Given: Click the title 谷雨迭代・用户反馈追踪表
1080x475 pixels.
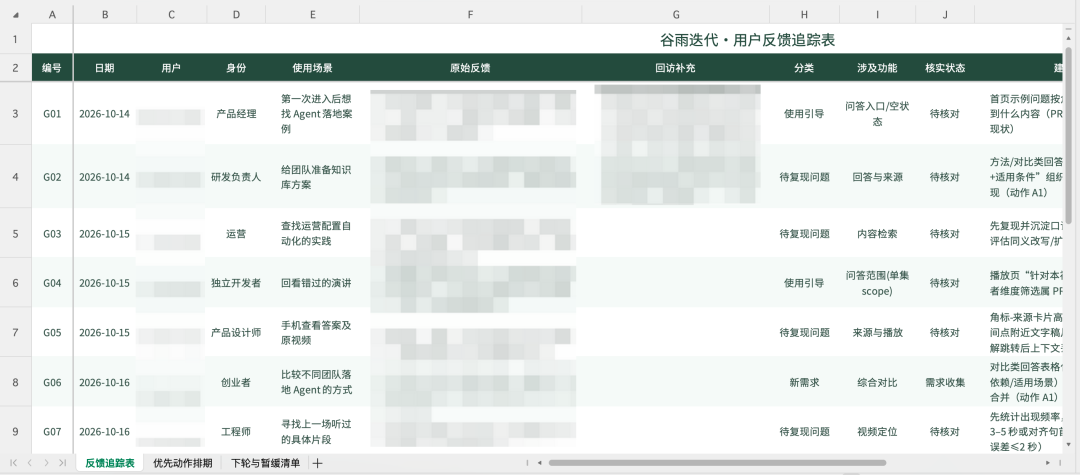Looking at the screenshot, I should coord(747,40).
